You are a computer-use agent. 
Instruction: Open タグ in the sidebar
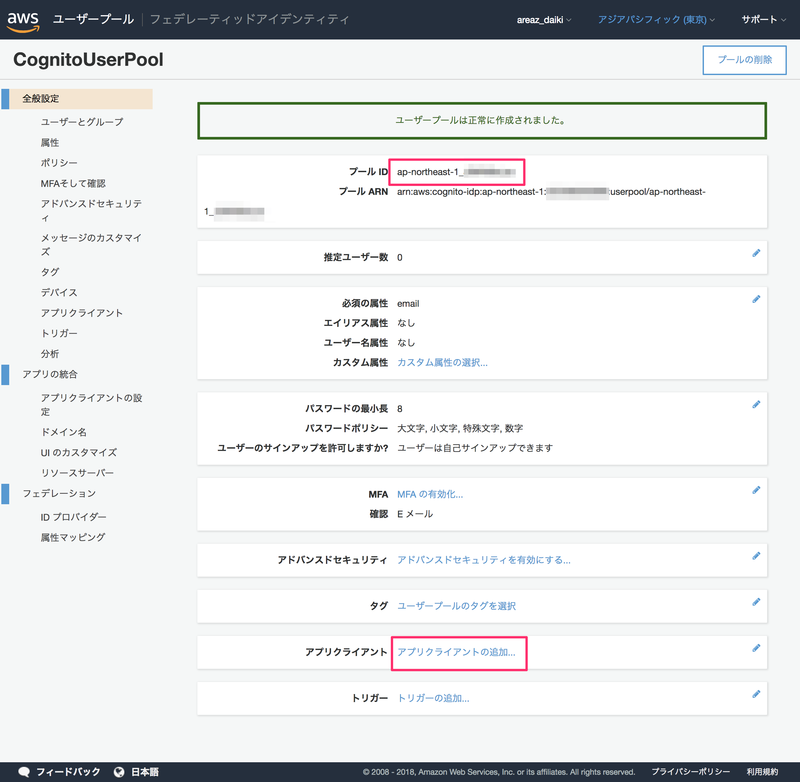50,272
